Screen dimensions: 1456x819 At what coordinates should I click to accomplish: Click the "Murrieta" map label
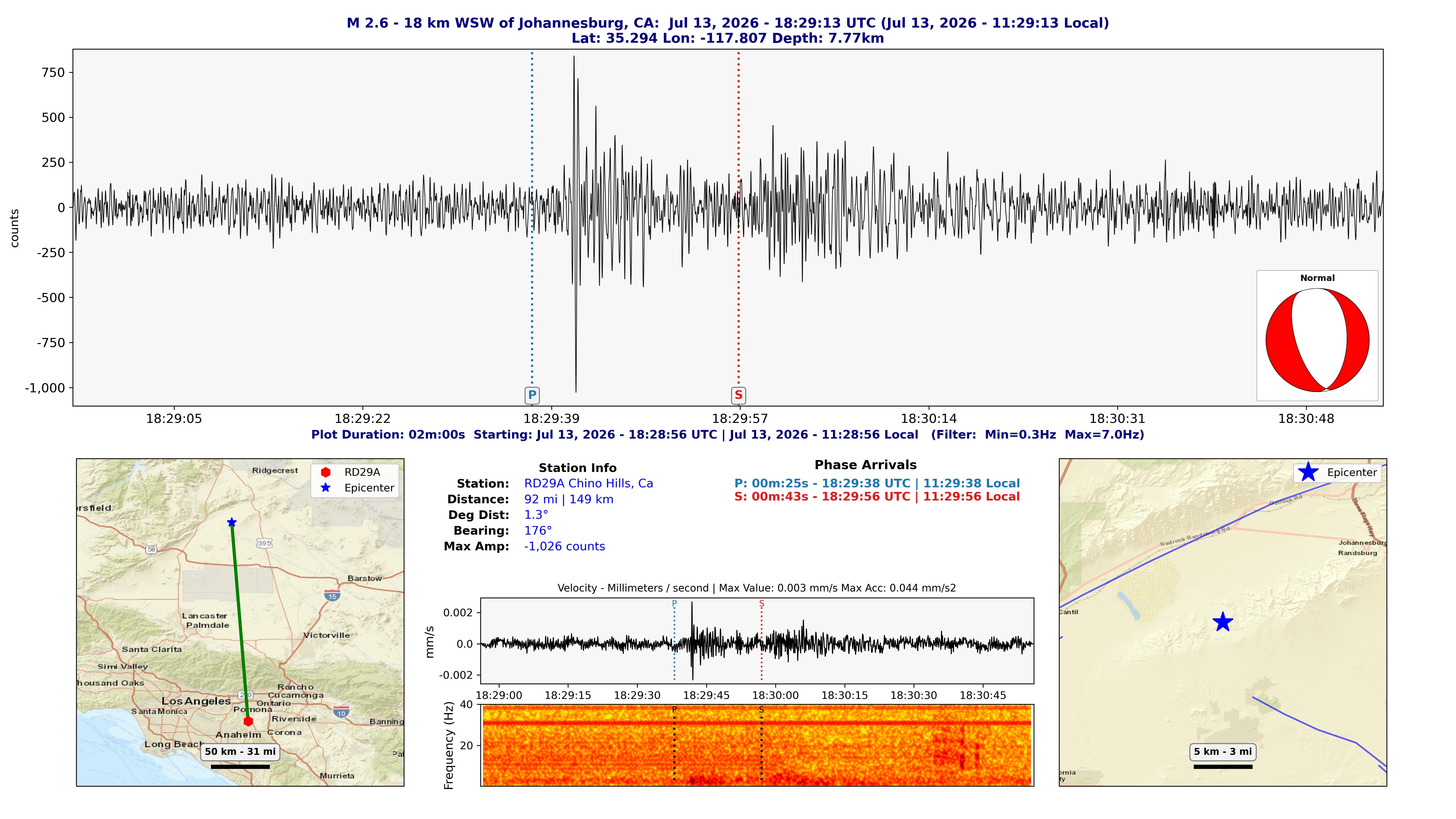337,776
